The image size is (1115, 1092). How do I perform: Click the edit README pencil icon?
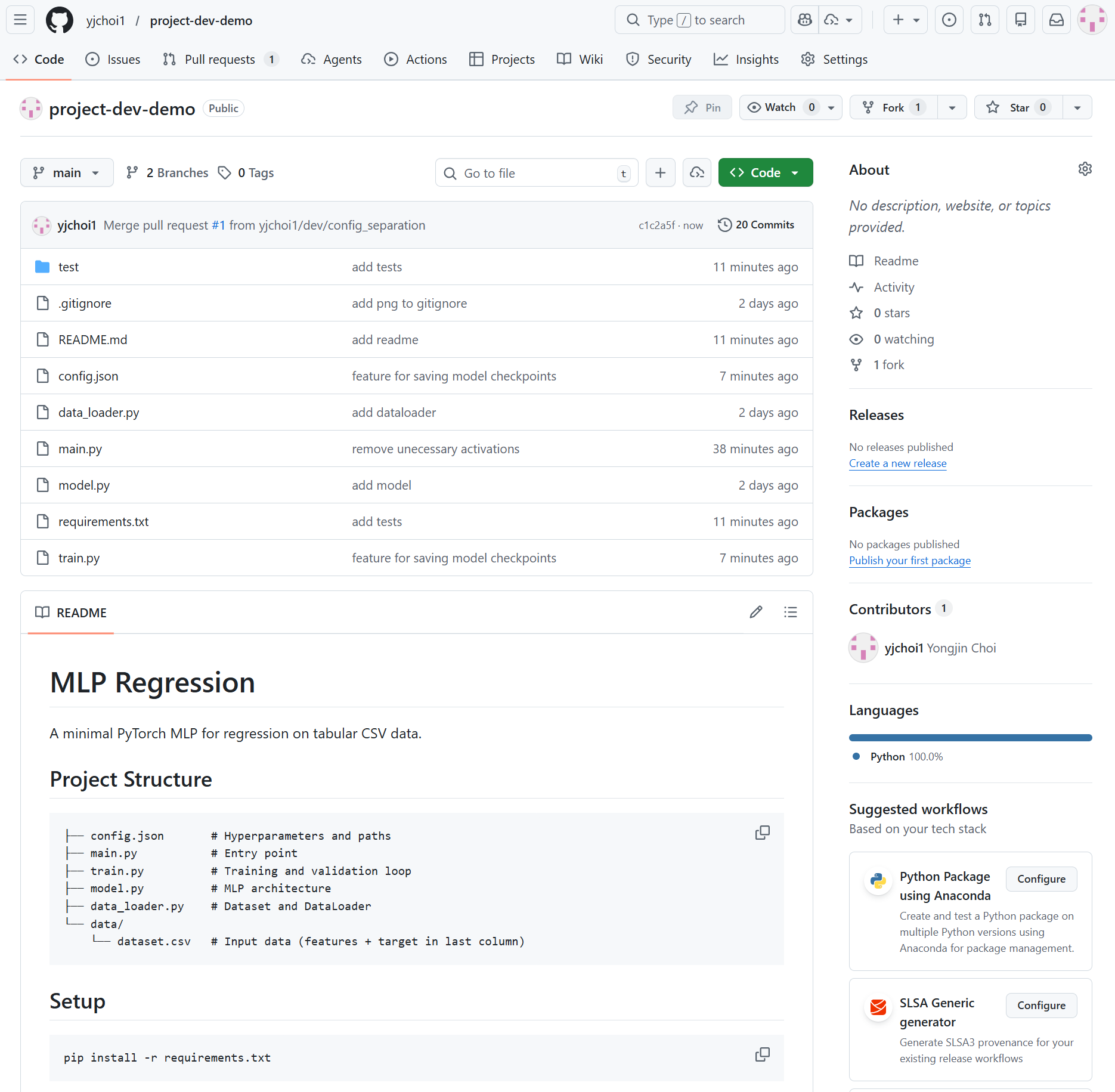[755, 612]
